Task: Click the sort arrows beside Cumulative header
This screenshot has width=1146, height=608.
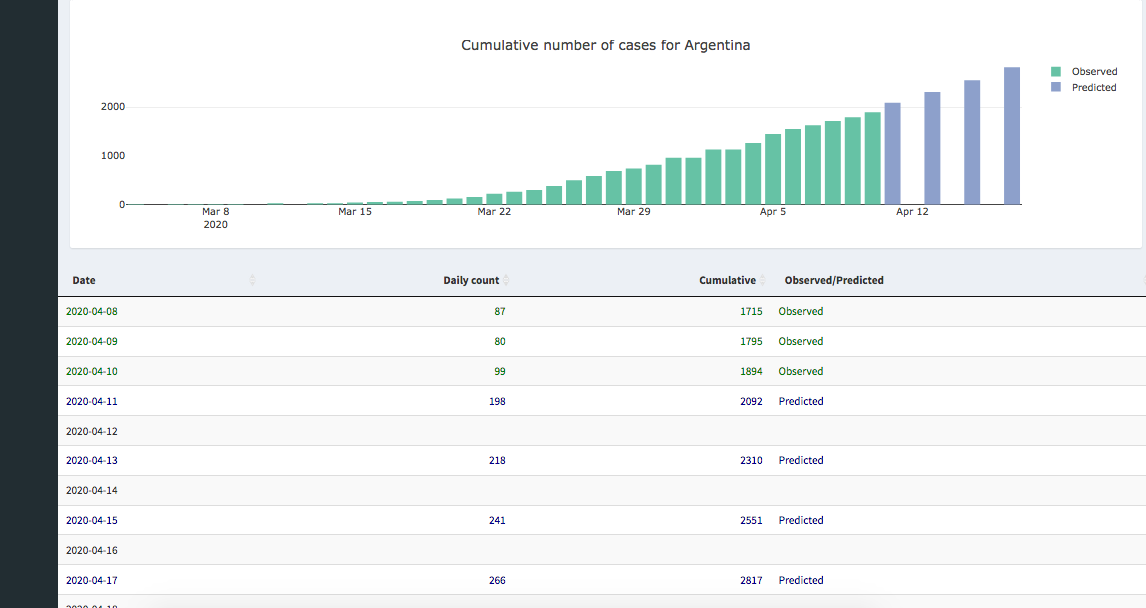Action: 763,281
